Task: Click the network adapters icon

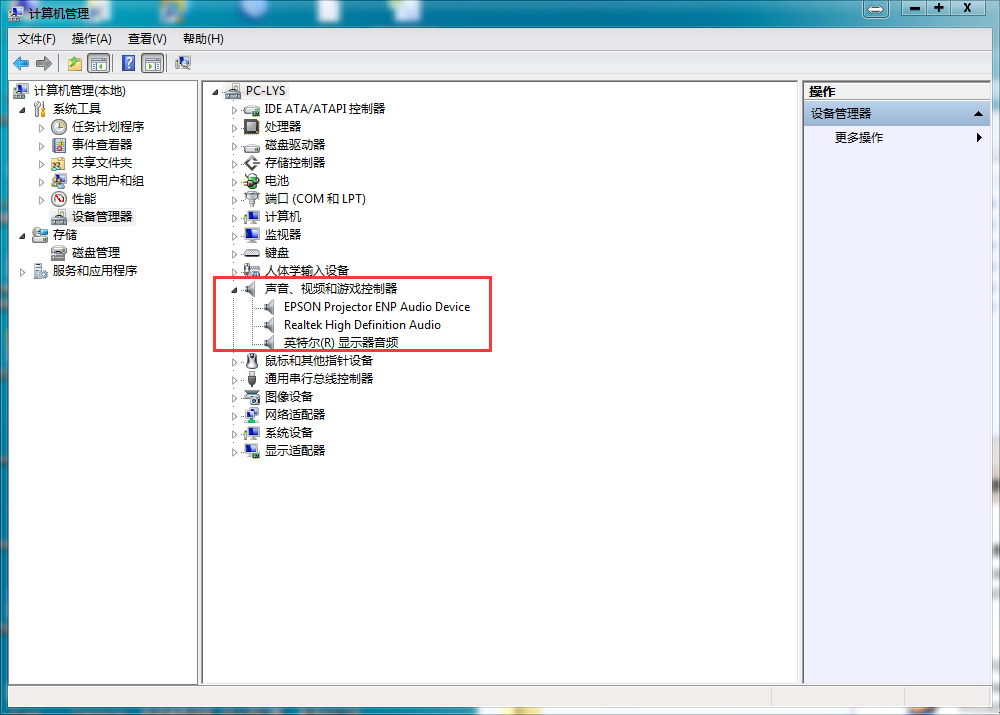Action: coord(252,415)
